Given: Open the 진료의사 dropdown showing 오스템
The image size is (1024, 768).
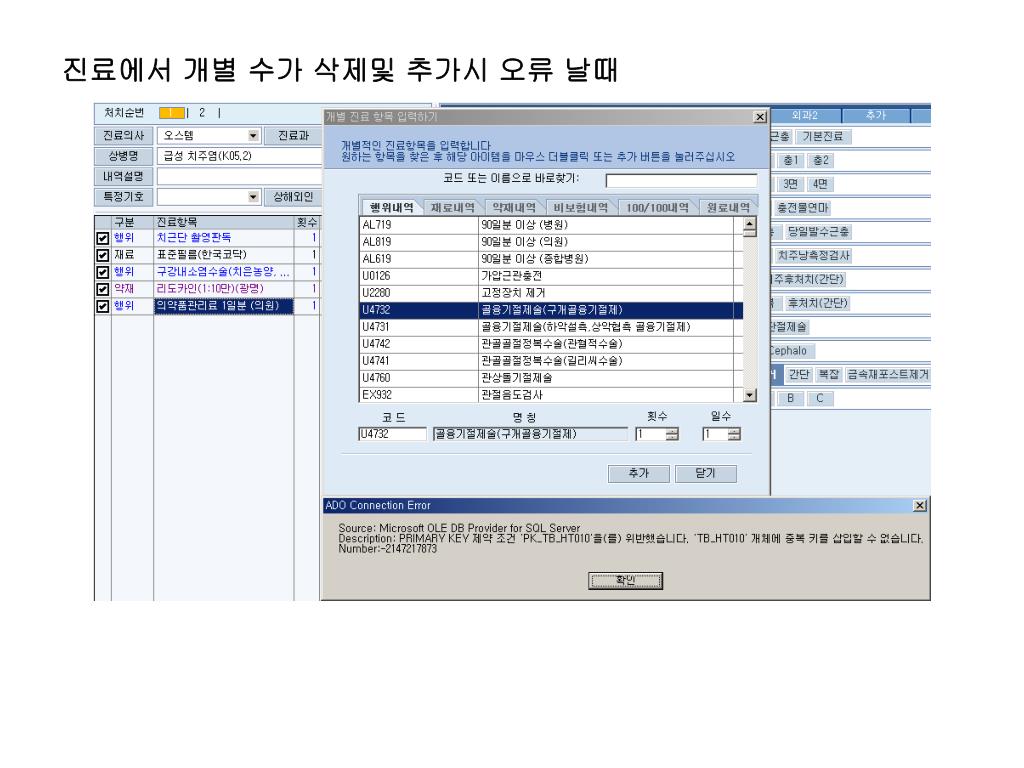Looking at the screenshot, I should (x=253, y=136).
